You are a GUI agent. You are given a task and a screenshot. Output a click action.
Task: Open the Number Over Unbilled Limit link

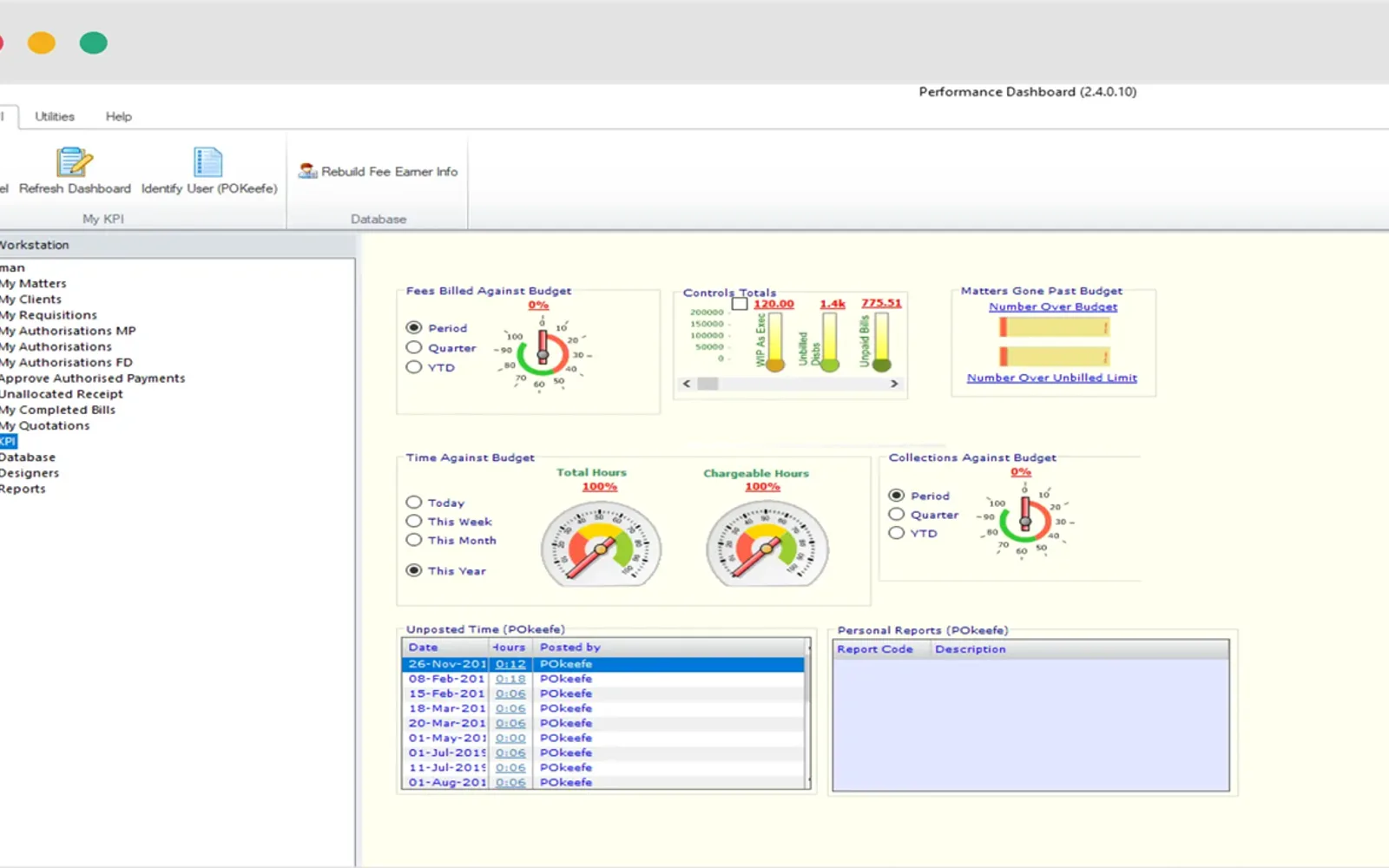pyautogui.click(x=1052, y=378)
